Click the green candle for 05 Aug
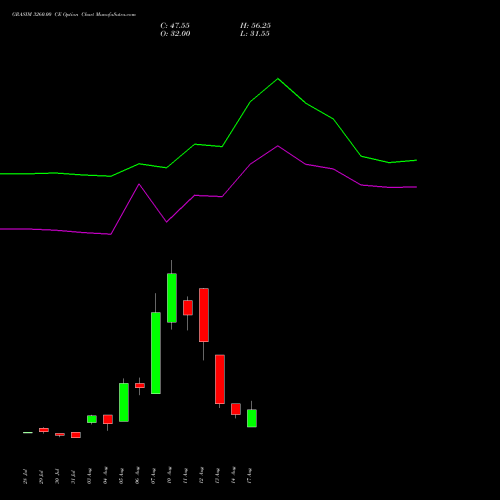This screenshot has width=500, height=500. pos(124,403)
